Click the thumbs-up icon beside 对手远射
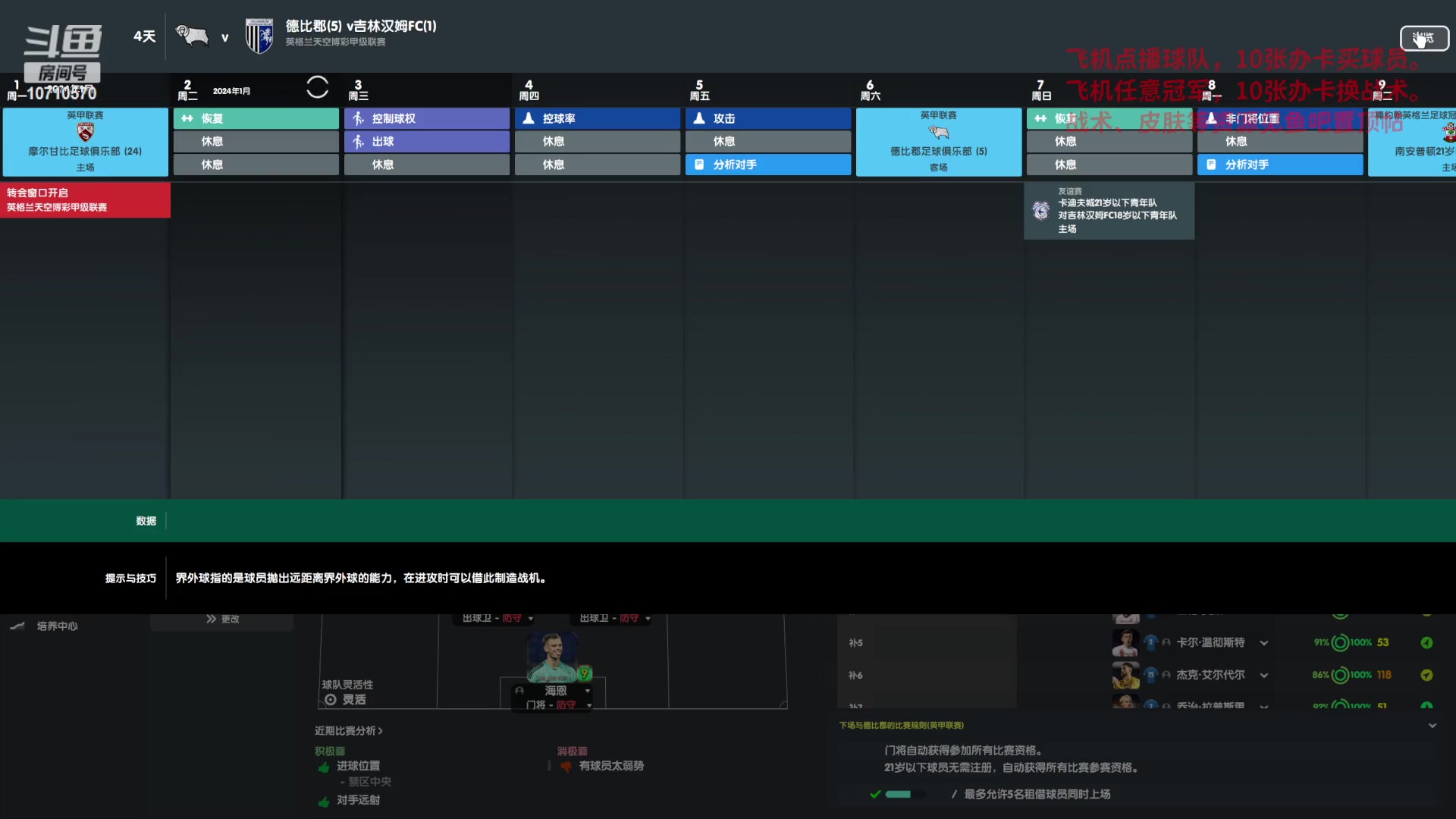 tap(324, 801)
